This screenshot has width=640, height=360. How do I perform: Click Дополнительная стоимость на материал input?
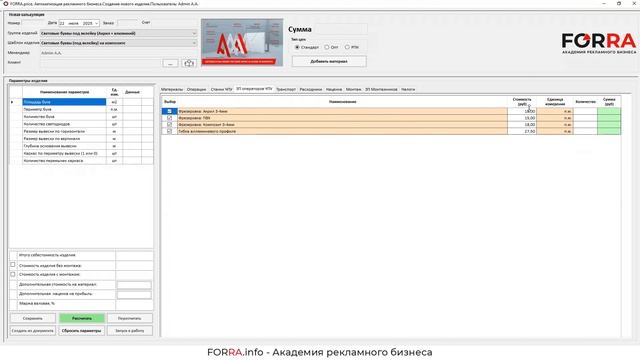pos(134,285)
